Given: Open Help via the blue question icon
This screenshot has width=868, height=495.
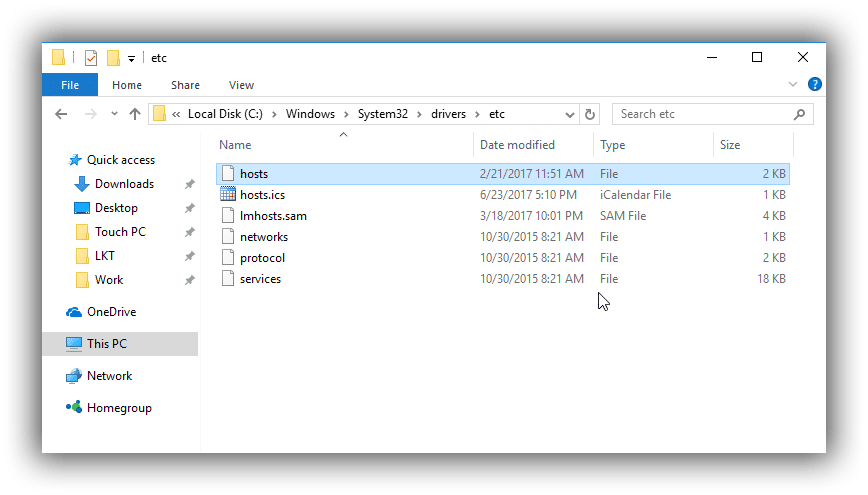Looking at the screenshot, I should point(815,84).
